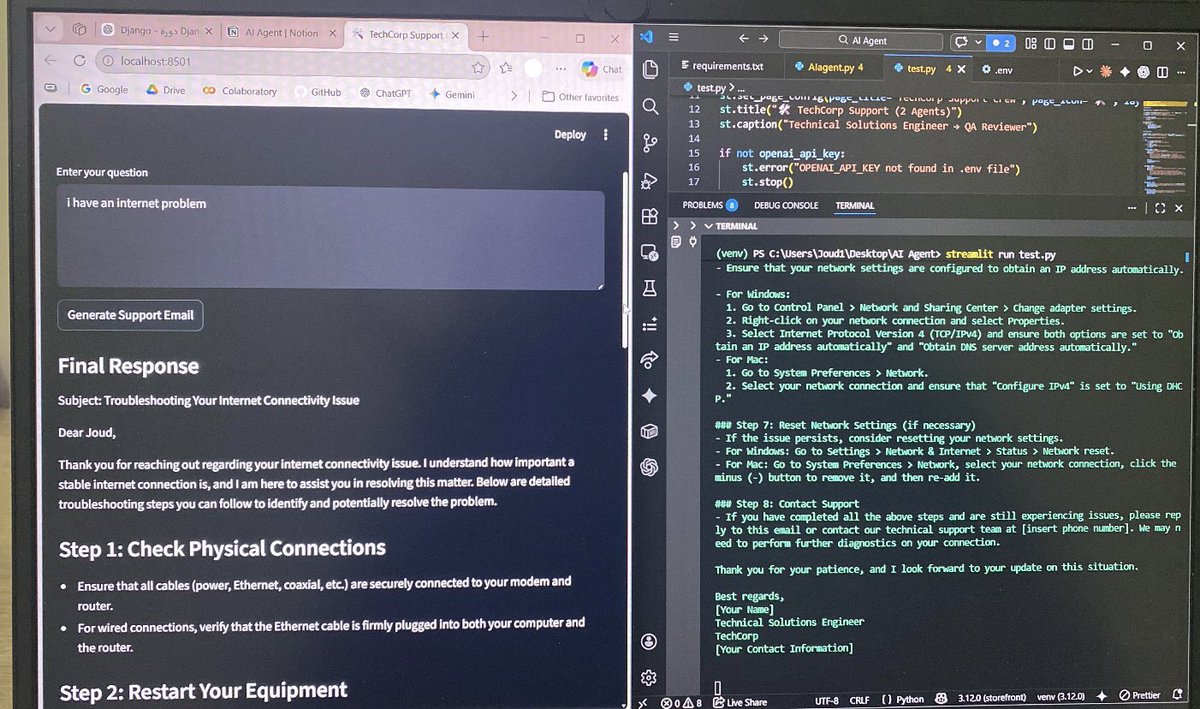Open Copilot Chat in browser

pos(600,68)
